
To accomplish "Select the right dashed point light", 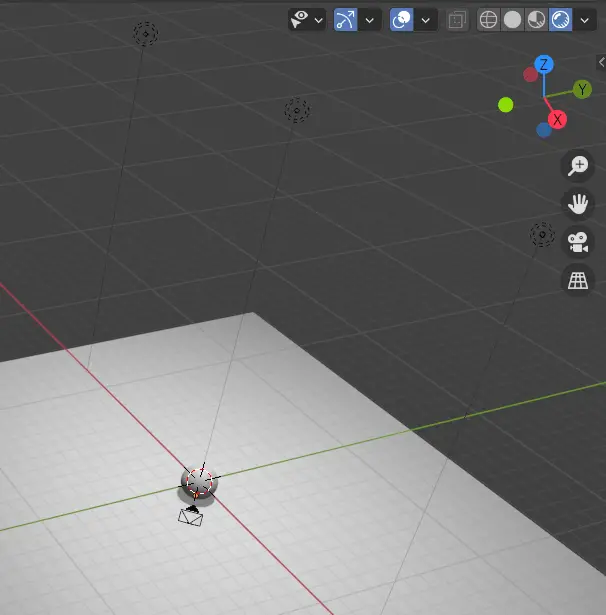I will pos(542,235).
